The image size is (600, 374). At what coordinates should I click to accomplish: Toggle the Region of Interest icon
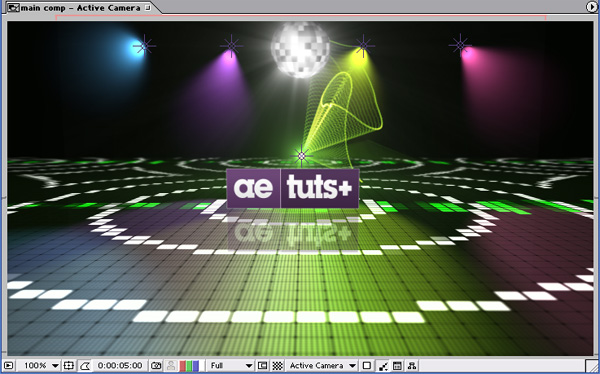[x=262, y=366]
